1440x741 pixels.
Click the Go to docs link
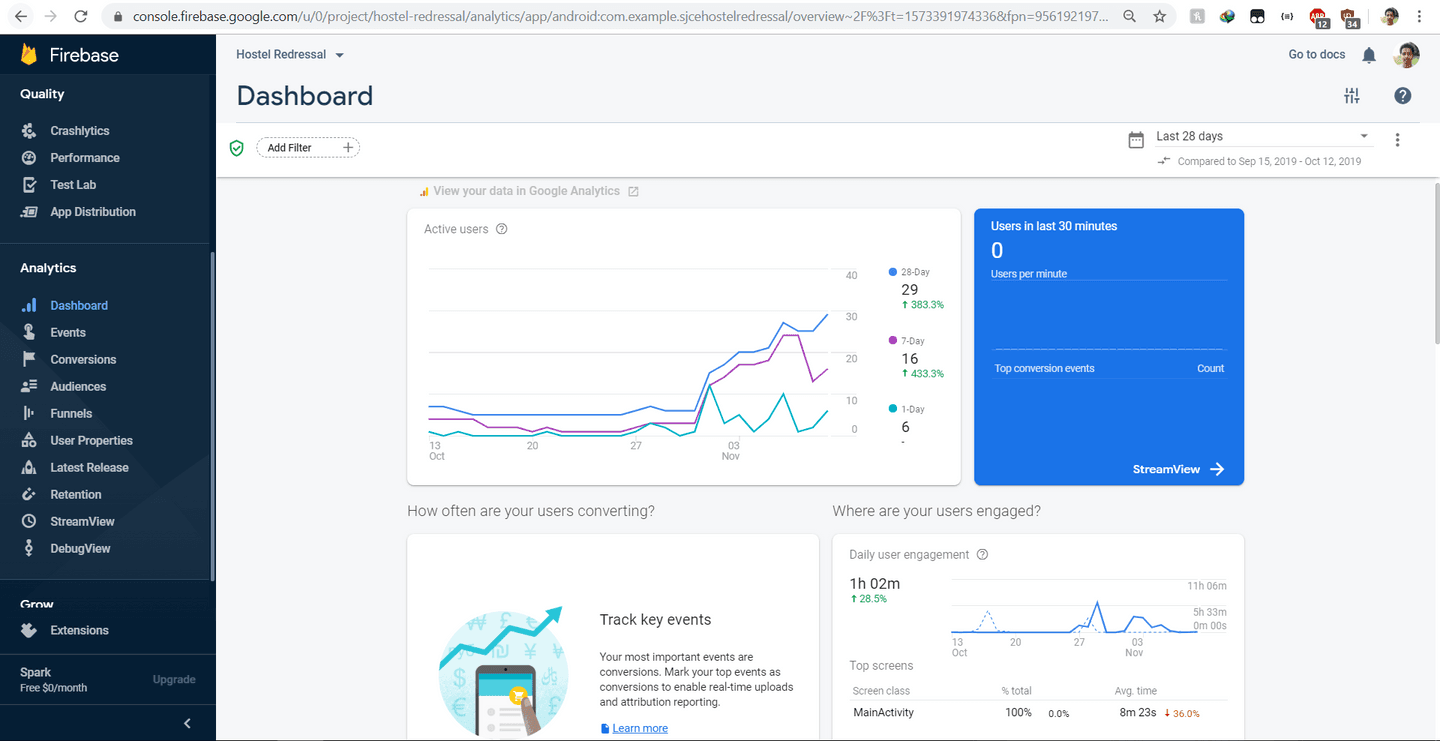[x=1317, y=55]
